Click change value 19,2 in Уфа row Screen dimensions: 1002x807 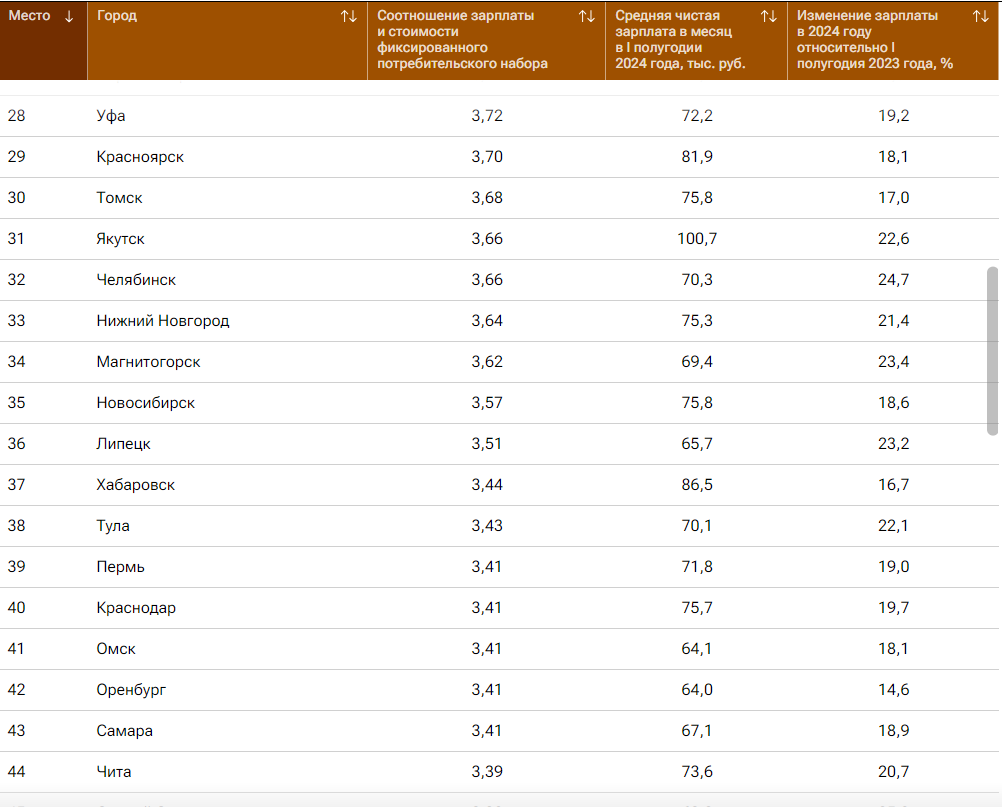click(x=893, y=116)
